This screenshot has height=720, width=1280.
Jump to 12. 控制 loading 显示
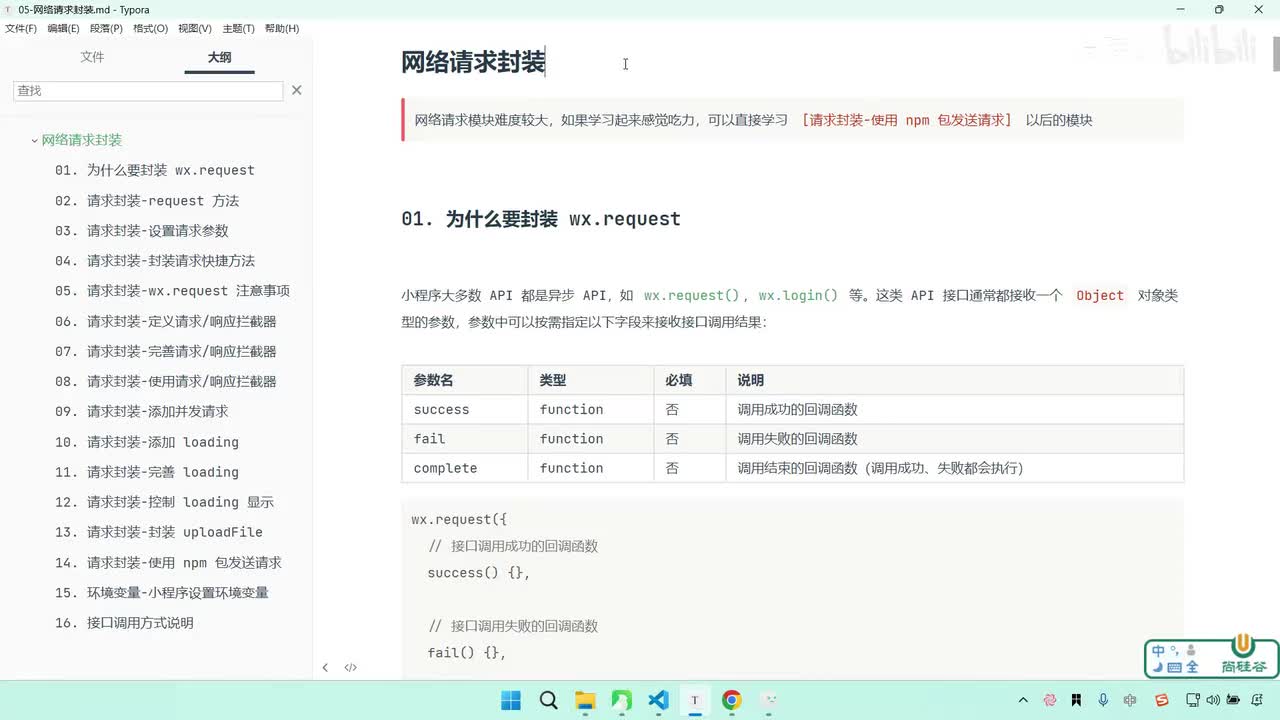coord(164,502)
